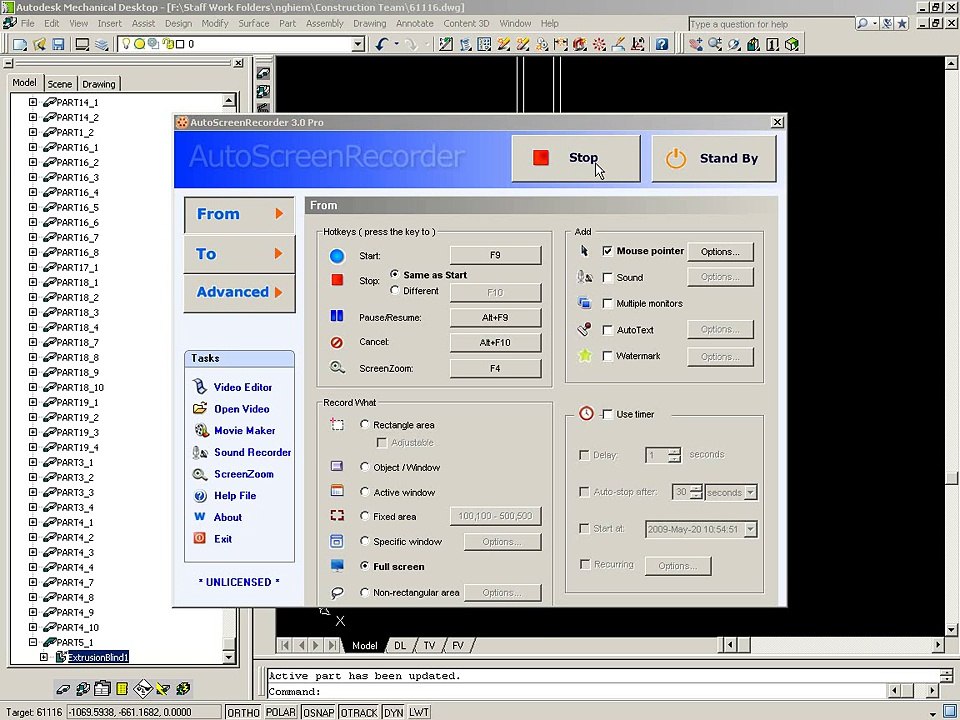
Task: Switch to the Scene browser tab
Action: pos(59,84)
